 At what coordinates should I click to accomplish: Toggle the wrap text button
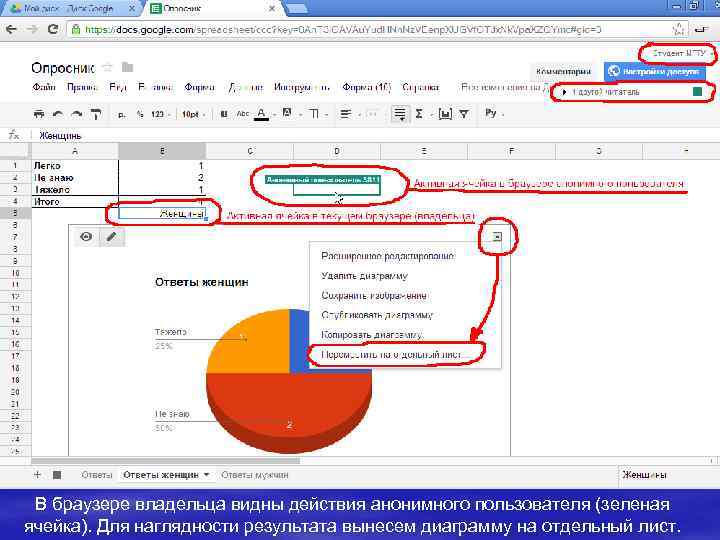[x=400, y=114]
